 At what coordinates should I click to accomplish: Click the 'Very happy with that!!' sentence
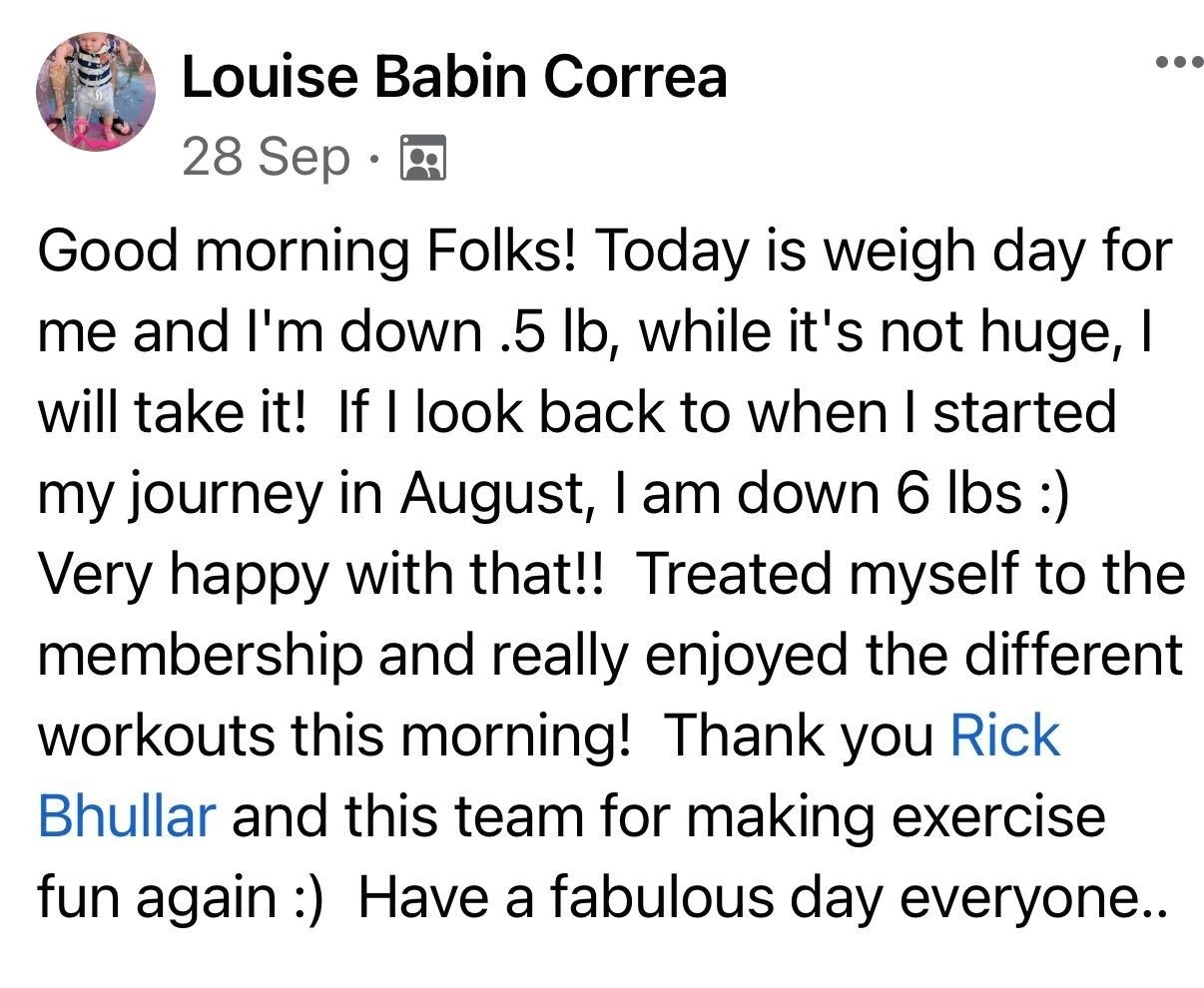click(321, 574)
